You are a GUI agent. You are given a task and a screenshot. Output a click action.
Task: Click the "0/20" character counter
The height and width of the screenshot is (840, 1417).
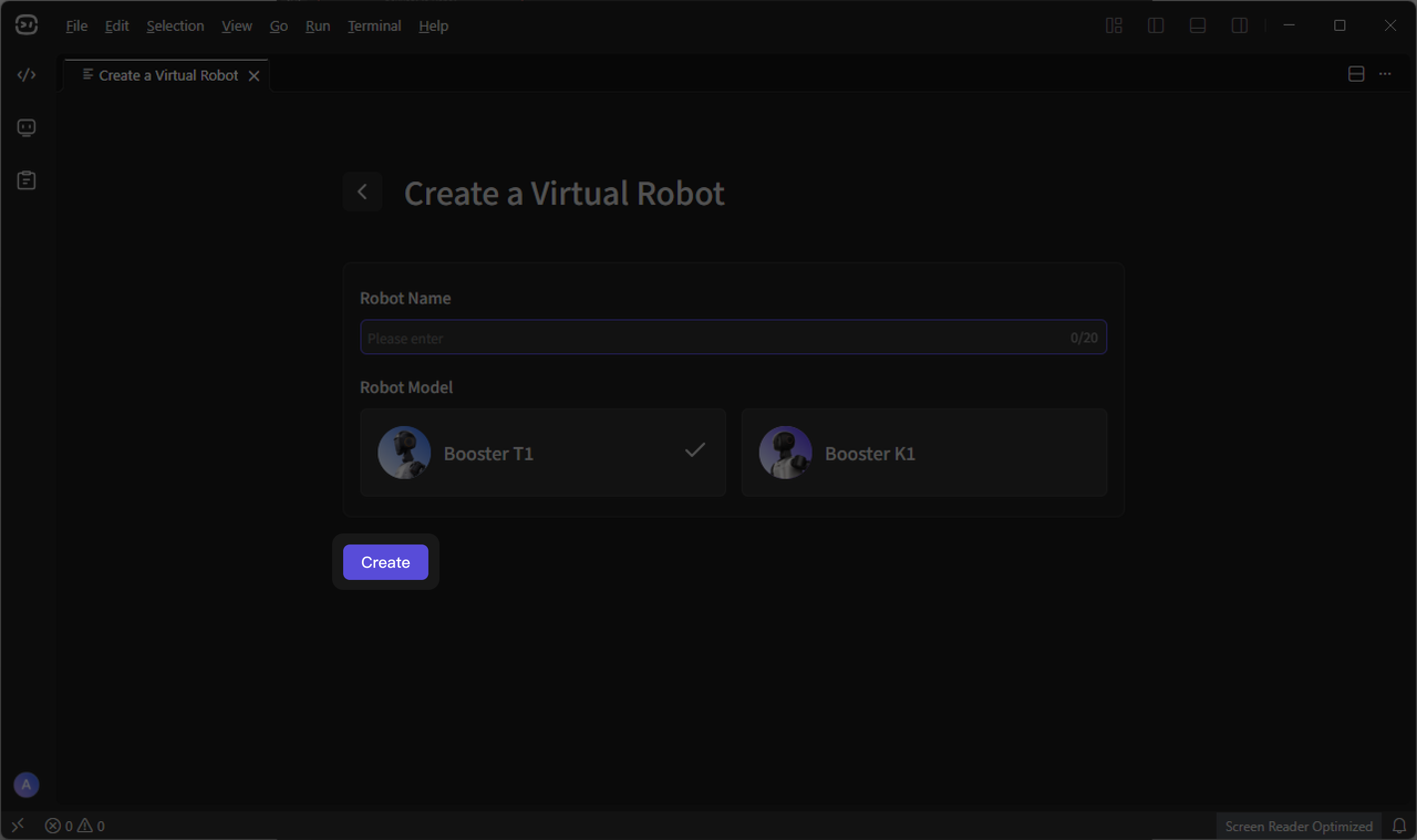1084,338
